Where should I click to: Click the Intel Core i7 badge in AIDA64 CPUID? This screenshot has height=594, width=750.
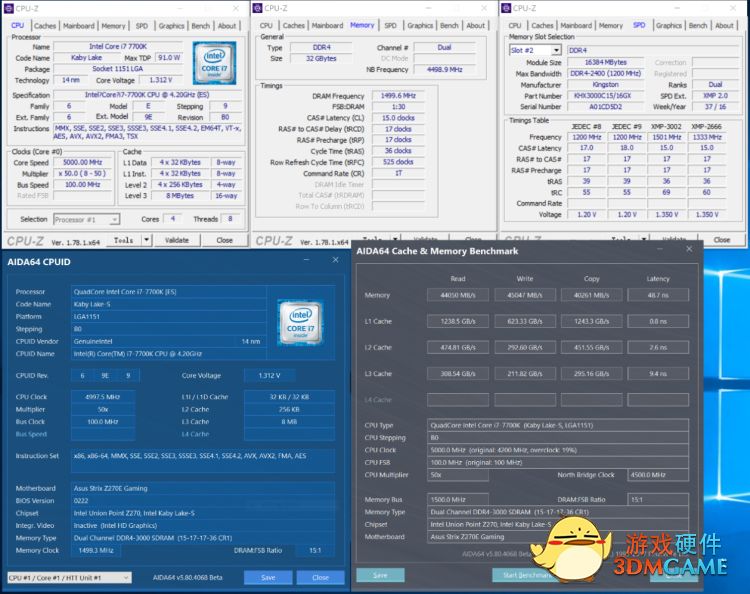coord(300,323)
